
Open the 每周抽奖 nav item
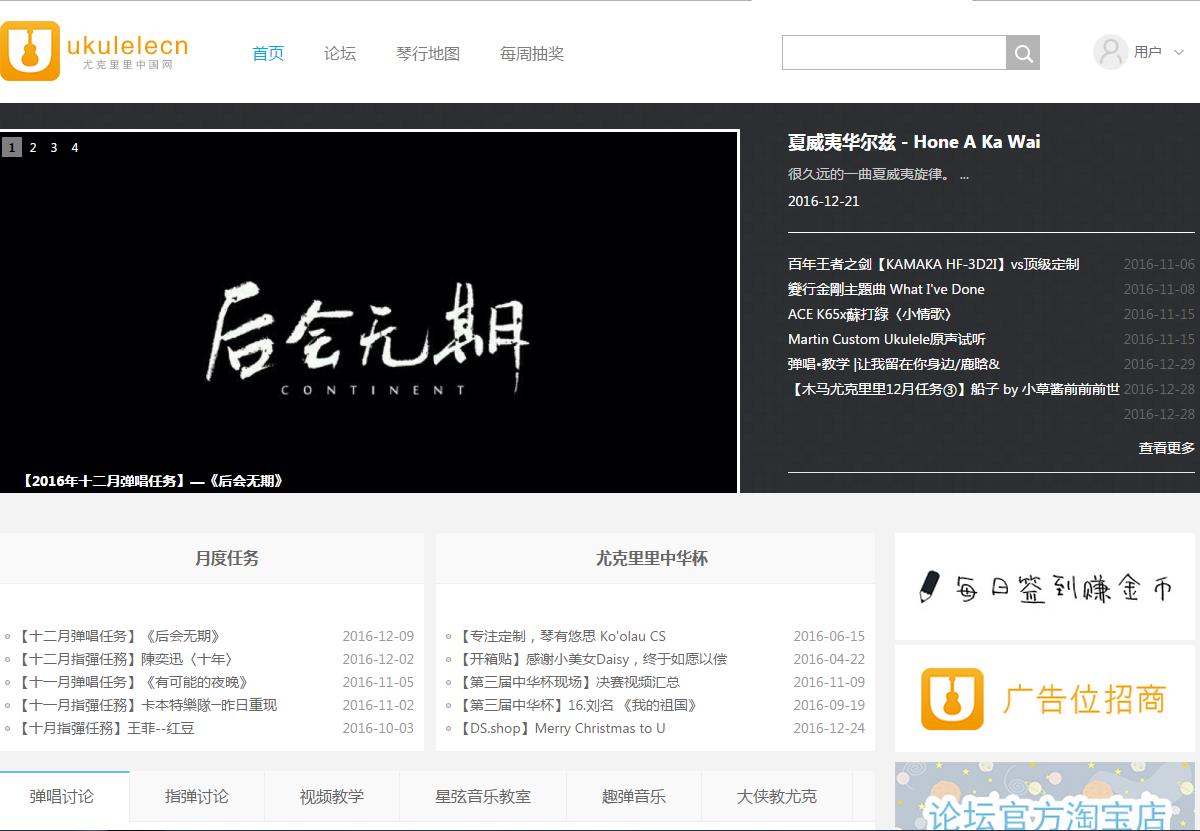tap(532, 54)
